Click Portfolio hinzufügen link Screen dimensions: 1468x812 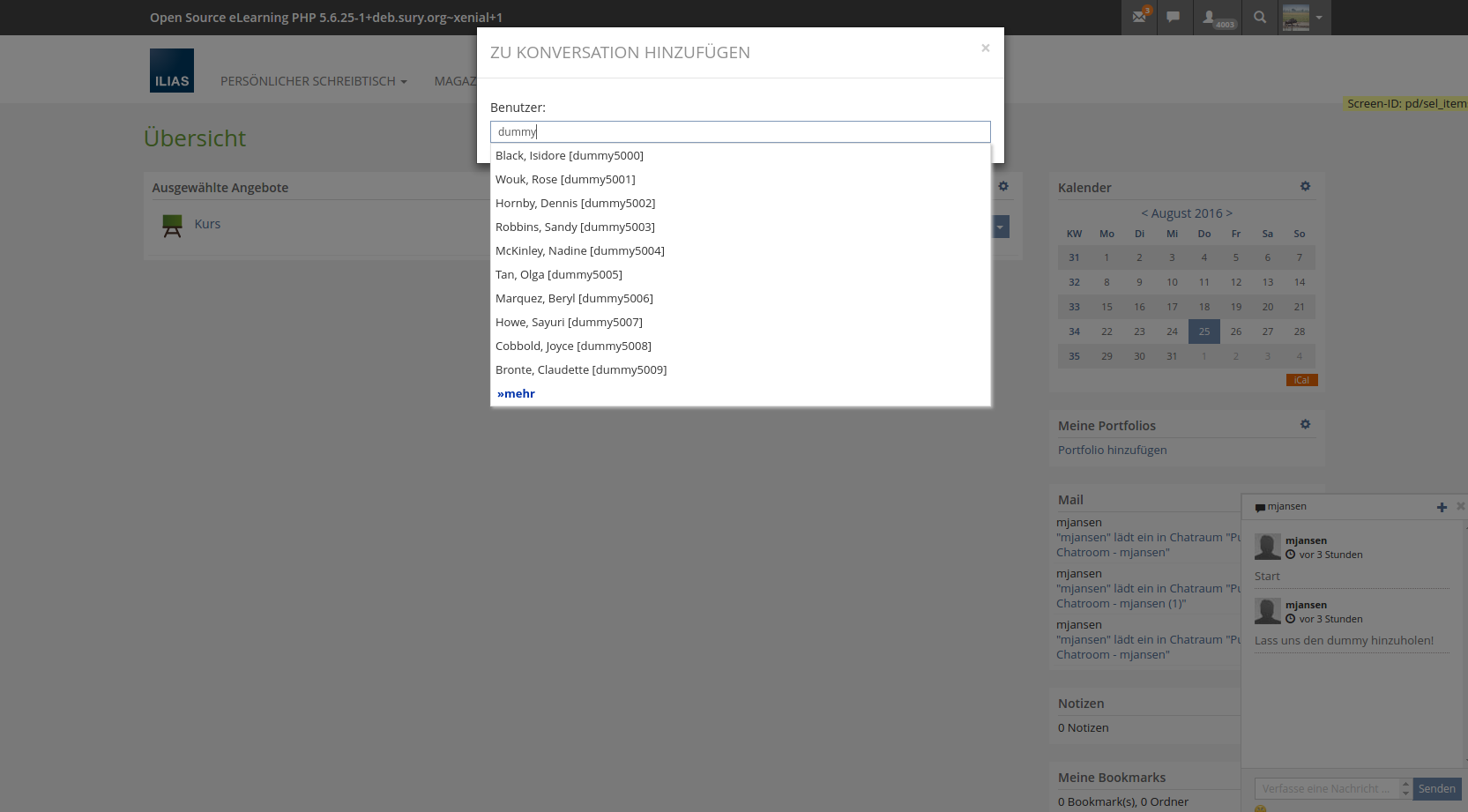pyautogui.click(x=1112, y=450)
